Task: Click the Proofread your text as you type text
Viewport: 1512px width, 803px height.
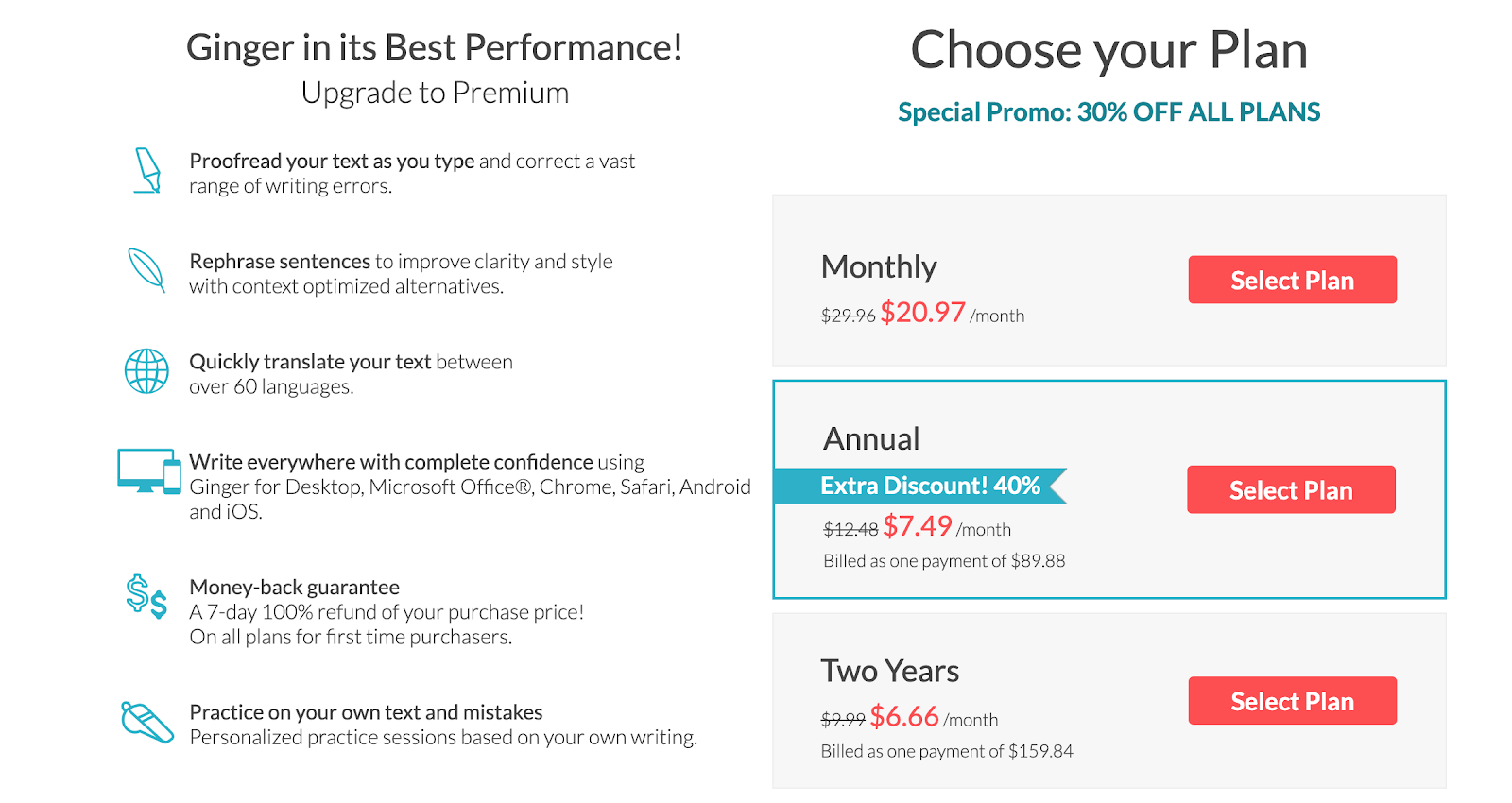Action: [x=332, y=162]
